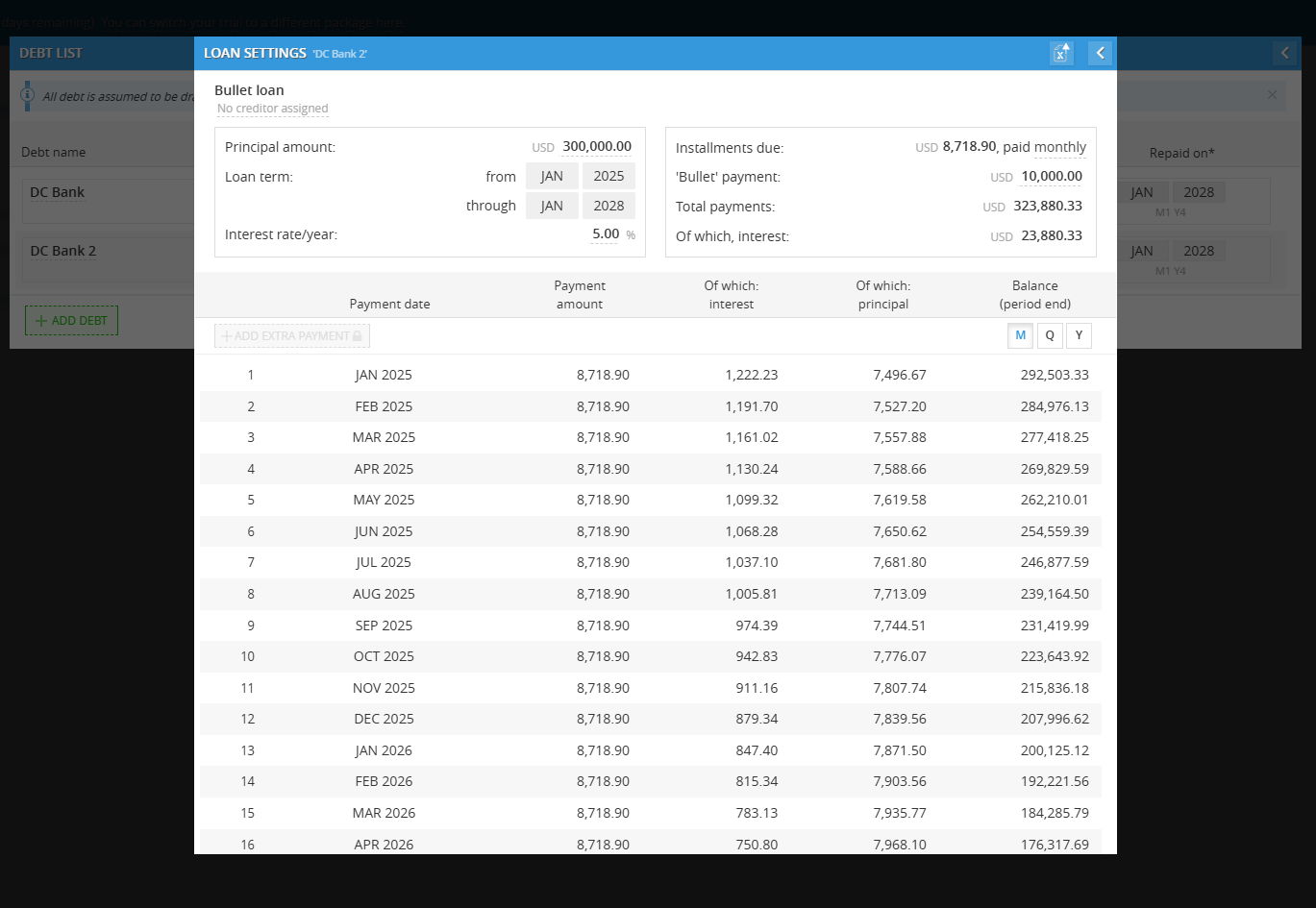The height and width of the screenshot is (908, 1316).
Task: Open the loan end year 2028 dropdown
Action: 608,206
